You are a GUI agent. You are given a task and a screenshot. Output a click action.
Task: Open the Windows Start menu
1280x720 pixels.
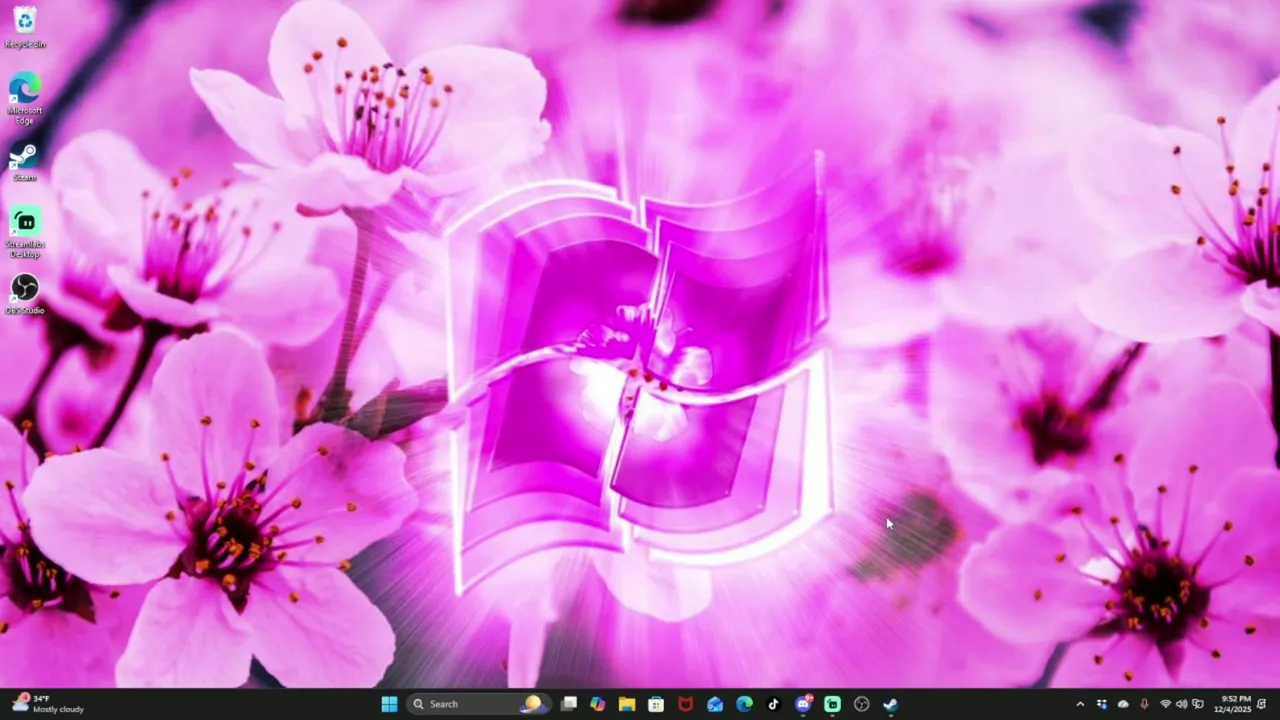point(389,704)
